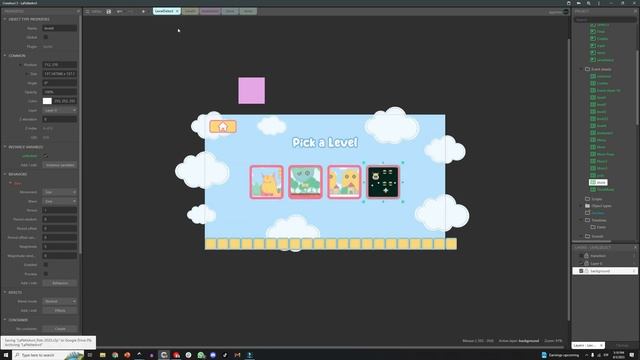
Task: Select the highlighted event sheet in Project tree
Action: point(598,182)
